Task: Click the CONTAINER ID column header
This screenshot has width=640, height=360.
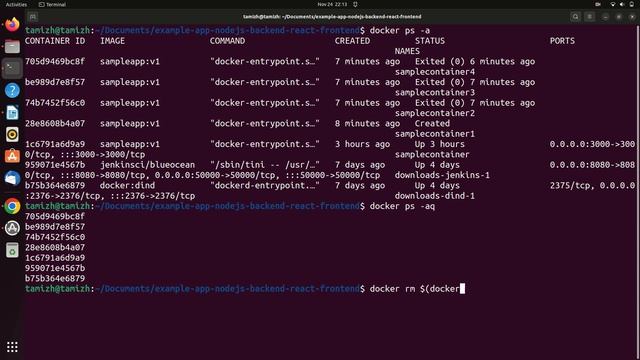Action: (55, 41)
